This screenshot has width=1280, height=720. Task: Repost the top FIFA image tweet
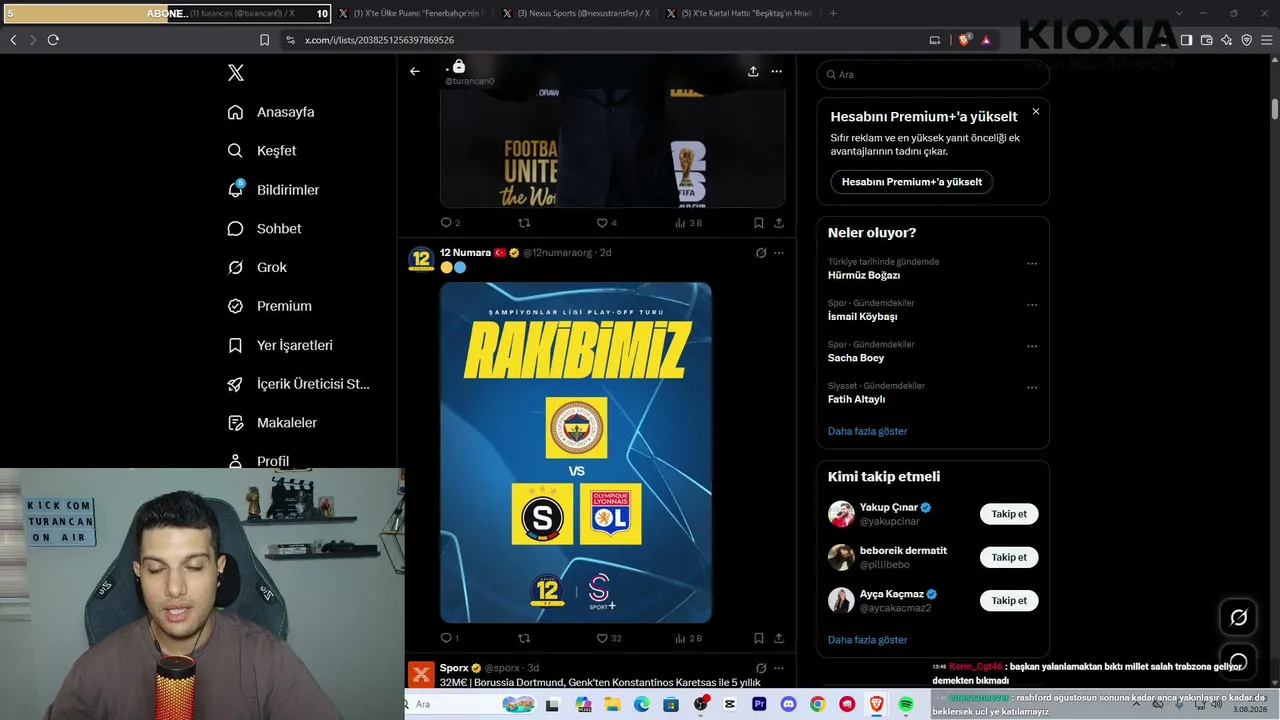coord(523,223)
